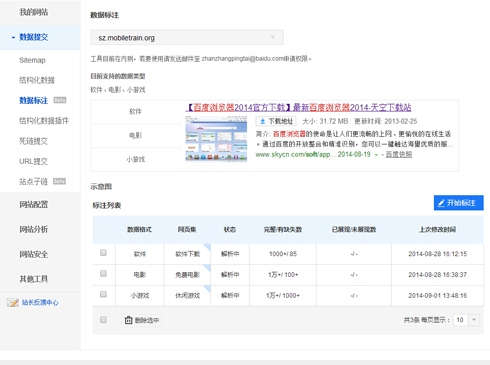Toggle the select-all checkbox in footer

[x=103, y=320]
